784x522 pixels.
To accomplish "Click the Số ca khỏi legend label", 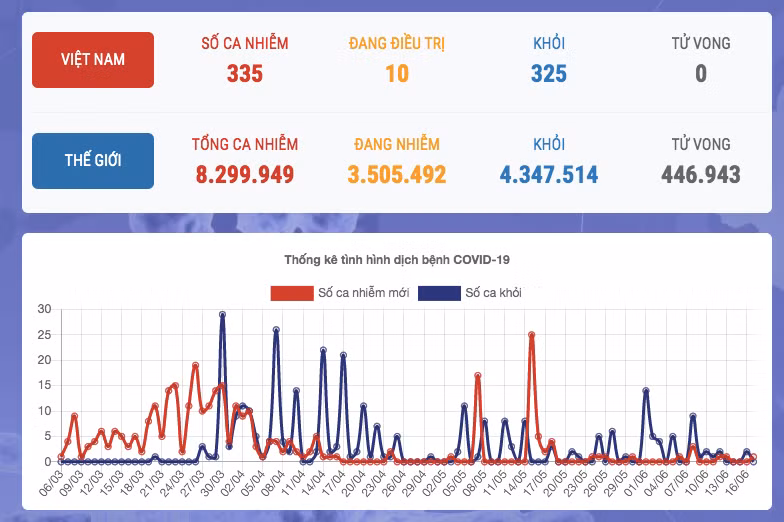I will click(x=494, y=293).
